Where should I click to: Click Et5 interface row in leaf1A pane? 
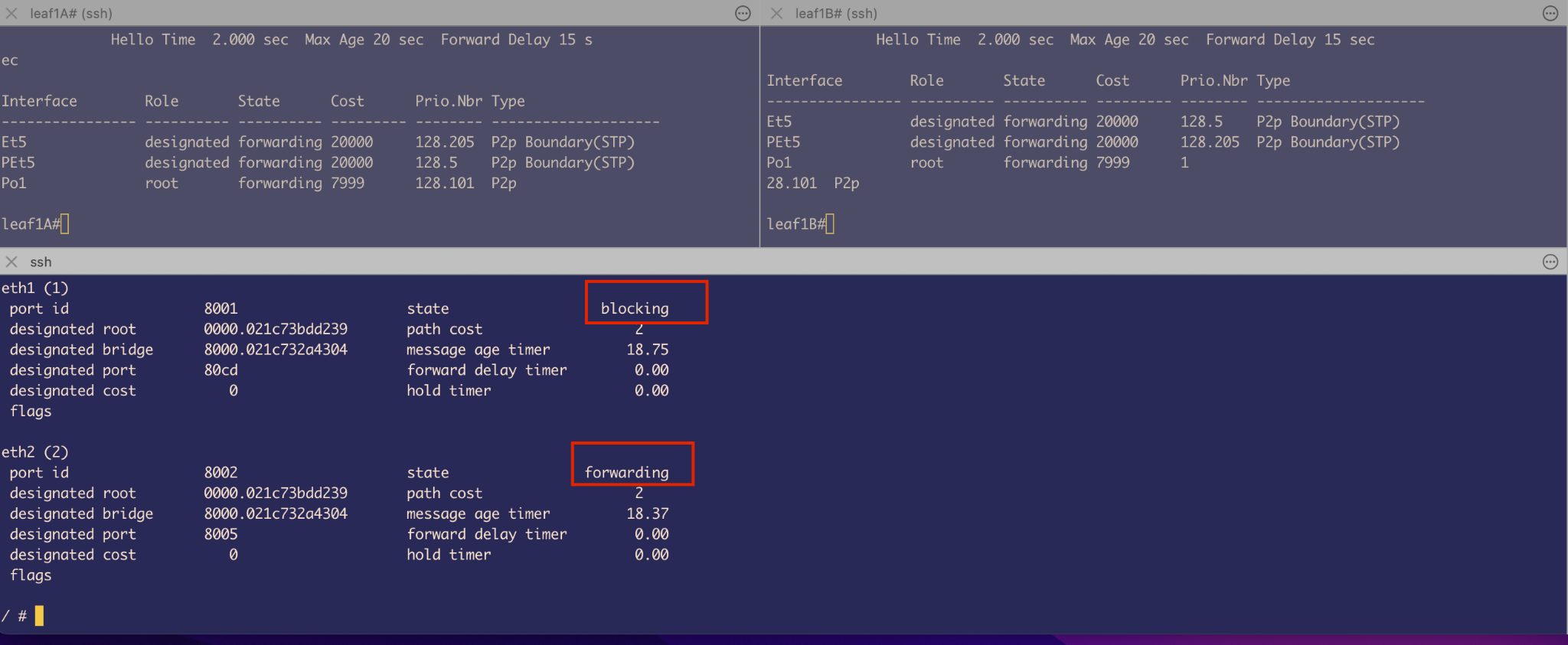pos(318,142)
